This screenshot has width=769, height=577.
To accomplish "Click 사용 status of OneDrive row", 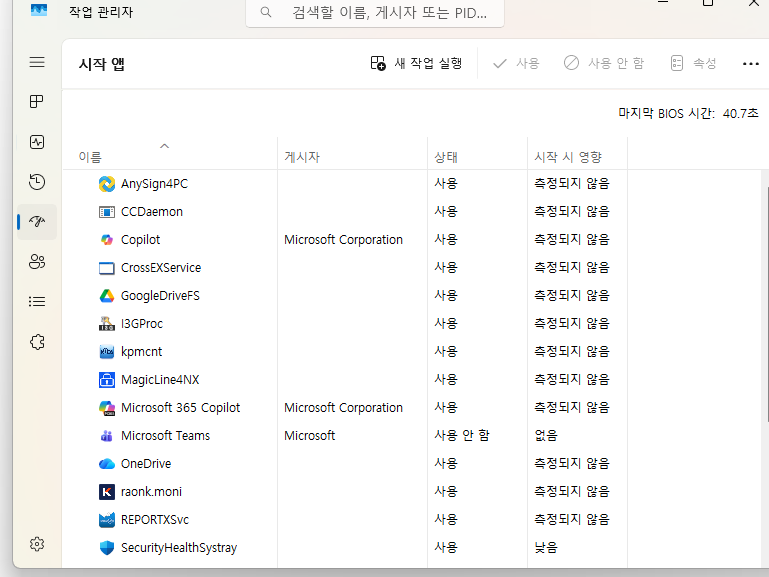I will click(x=446, y=463).
